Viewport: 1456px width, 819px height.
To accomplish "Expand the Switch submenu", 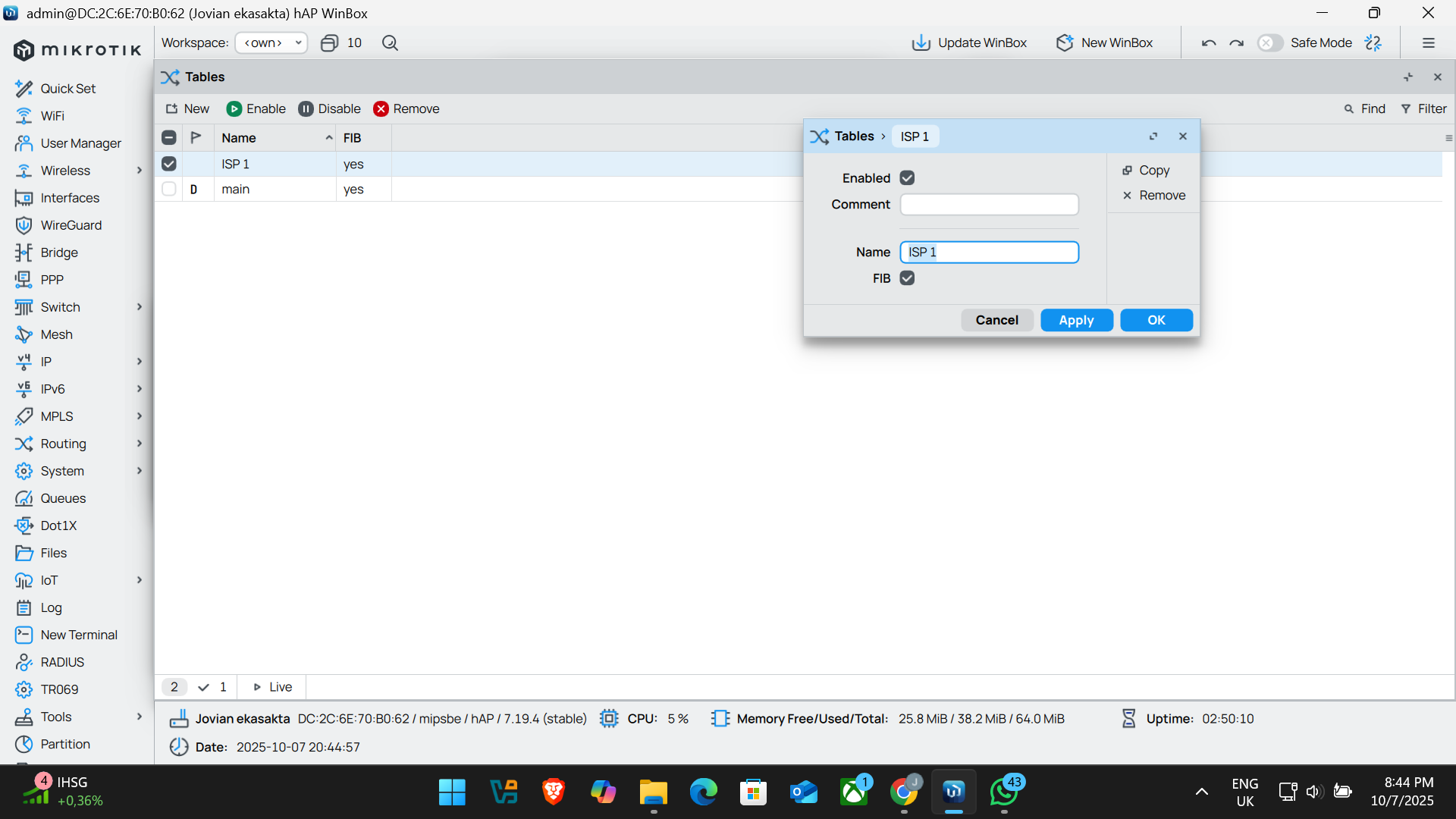I will pyautogui.click(x=140, y=307).
